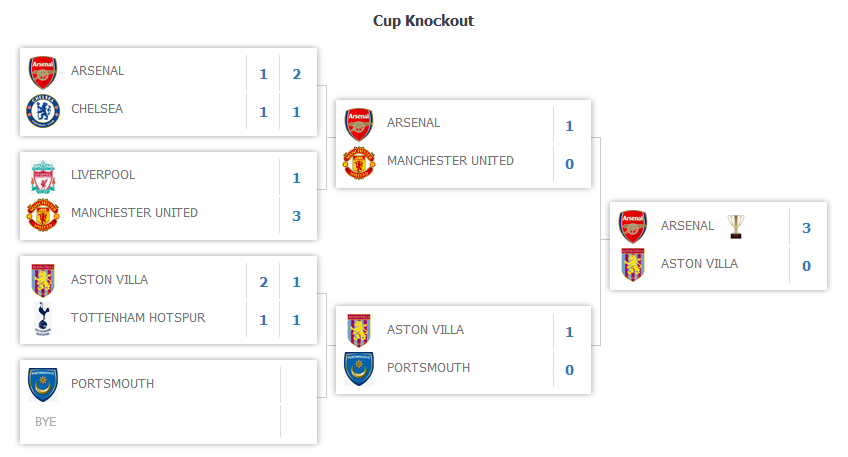Click the Cup Knockout heading
848x457 pixels.
coord(424,21)
